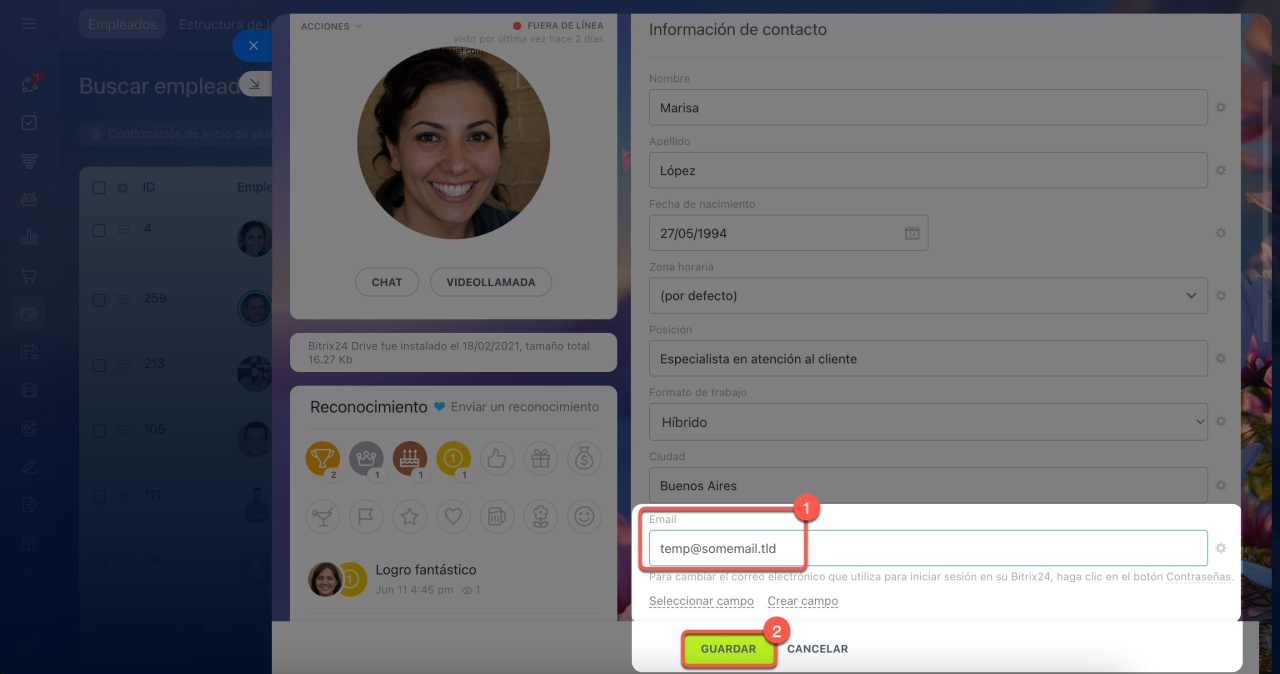Open the avatar of employee ID 4
Image resolution: width=1280 pixels, height=674 pixels.
point(255,239)
